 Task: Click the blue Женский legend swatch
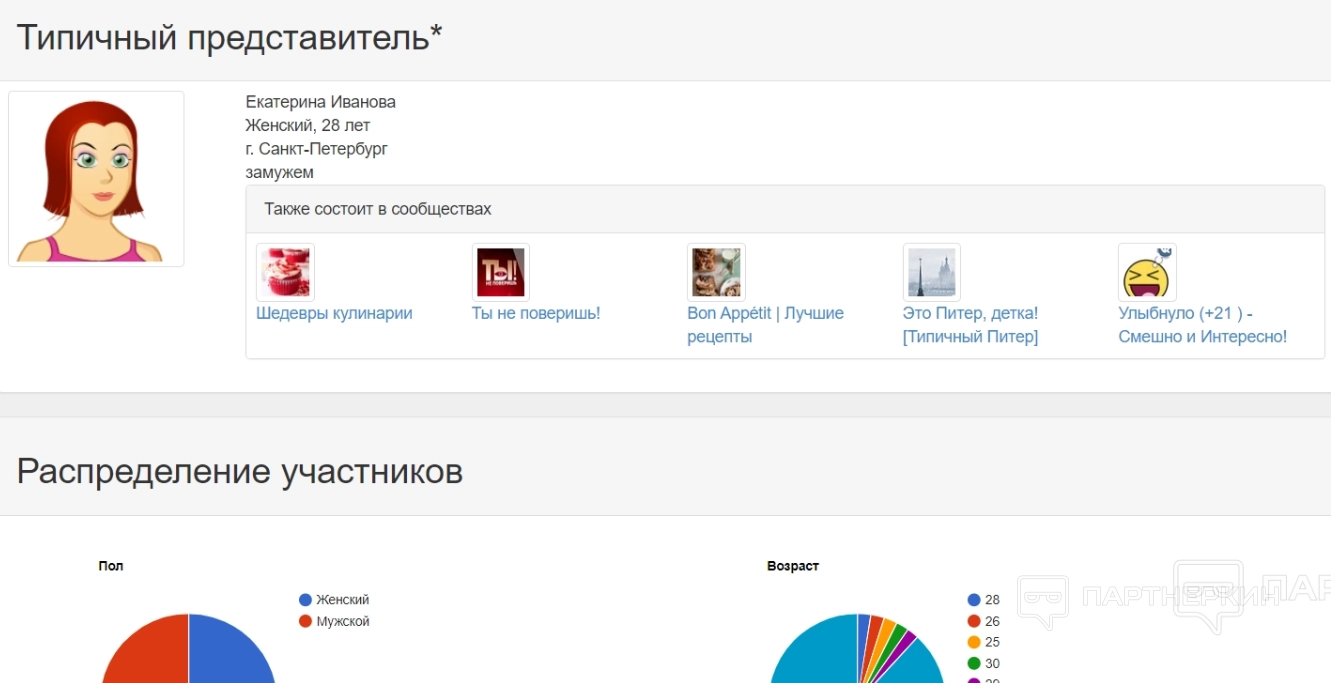point(306,600)
